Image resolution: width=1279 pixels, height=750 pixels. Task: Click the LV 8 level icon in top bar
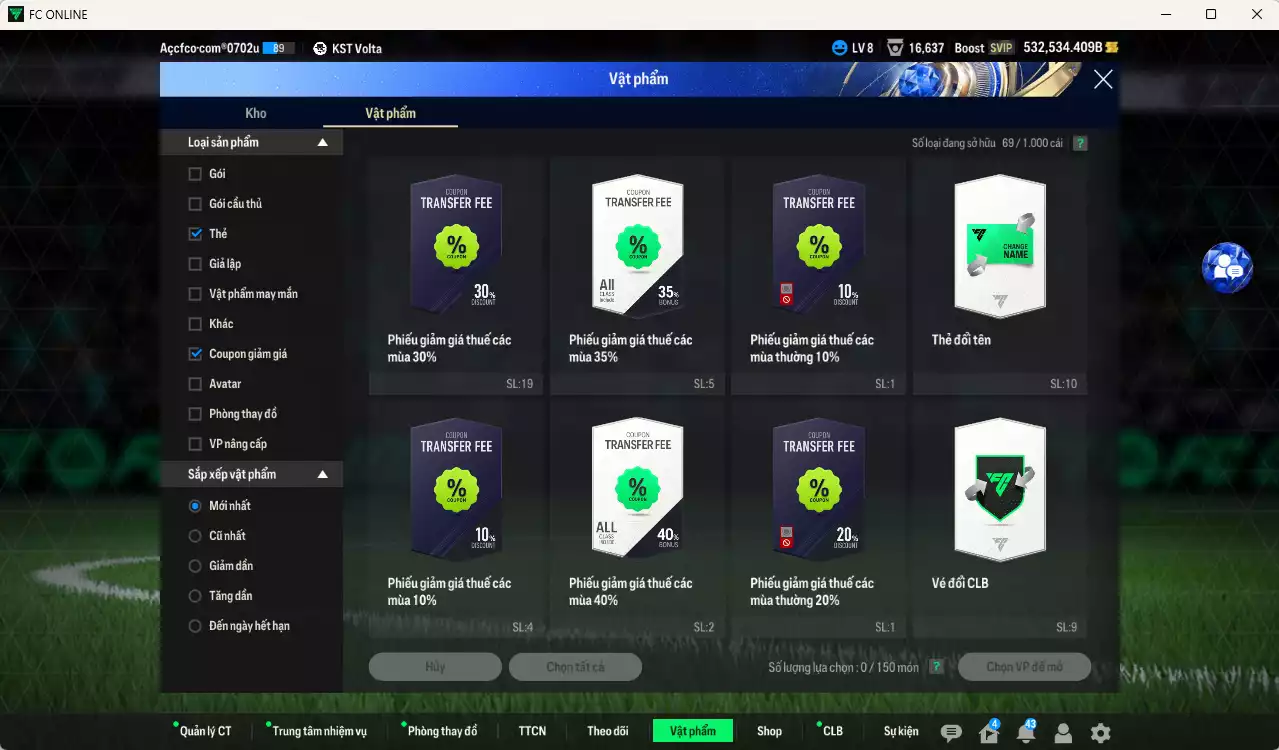pos(848,47)
